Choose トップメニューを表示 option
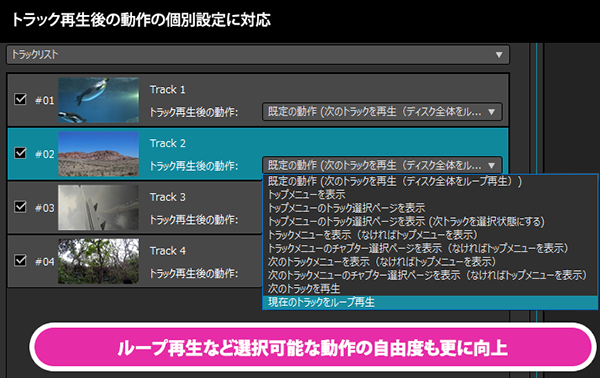Image resolution: width=600 pixels, height=378 pixels. pyautogui.click(x=430, y=194)
